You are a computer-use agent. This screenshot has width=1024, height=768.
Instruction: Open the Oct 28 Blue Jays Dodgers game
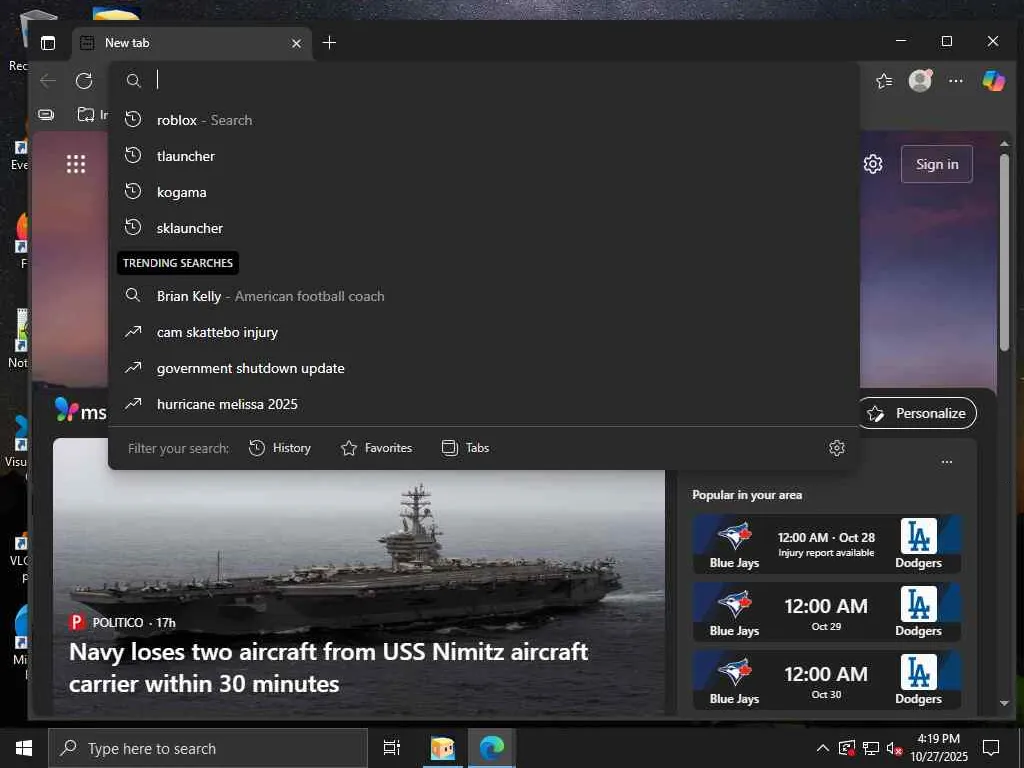pos(826,545)
